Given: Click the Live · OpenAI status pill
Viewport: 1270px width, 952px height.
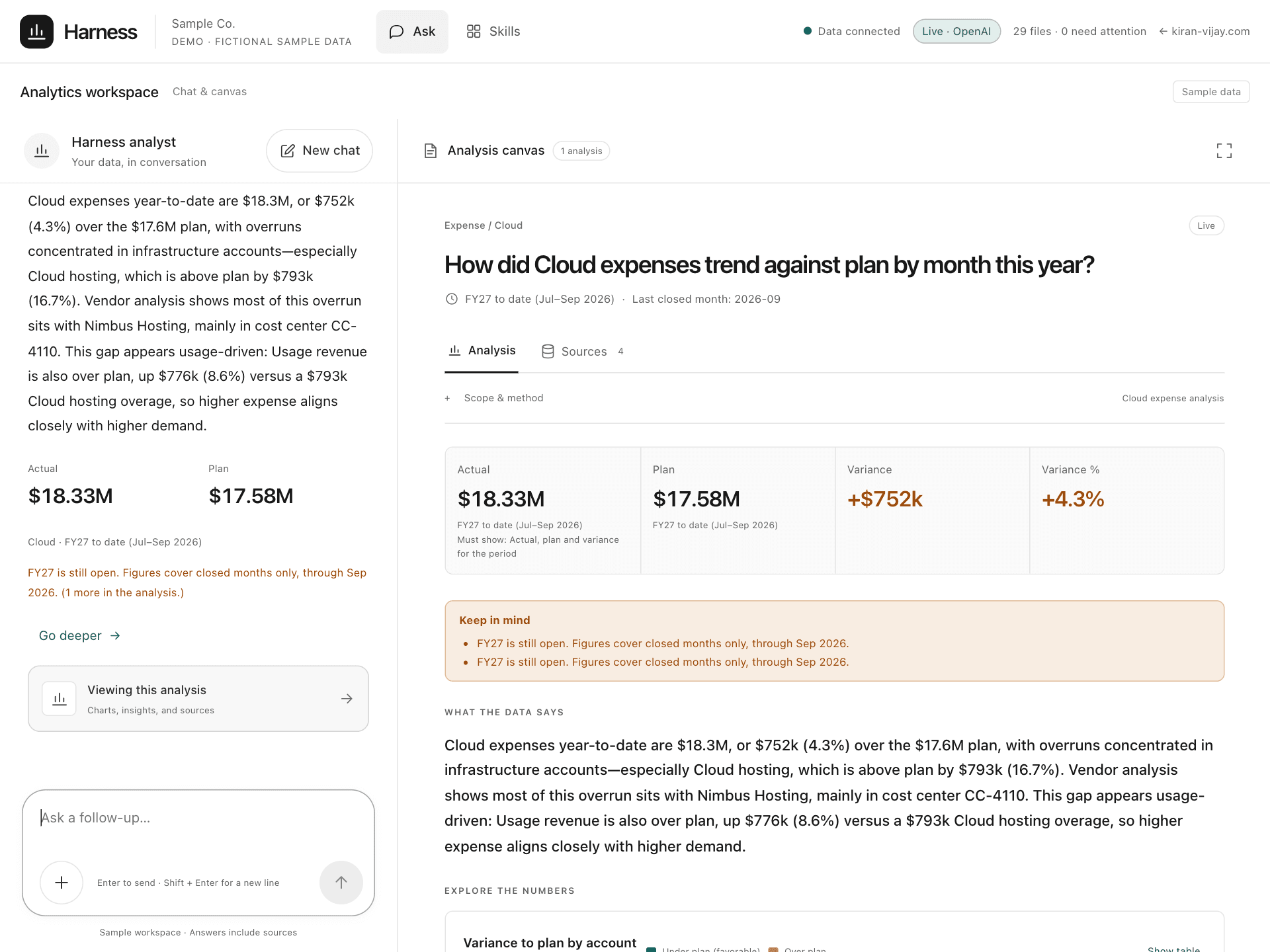Looking at the screenshot, I should click(x=956, y=31).
